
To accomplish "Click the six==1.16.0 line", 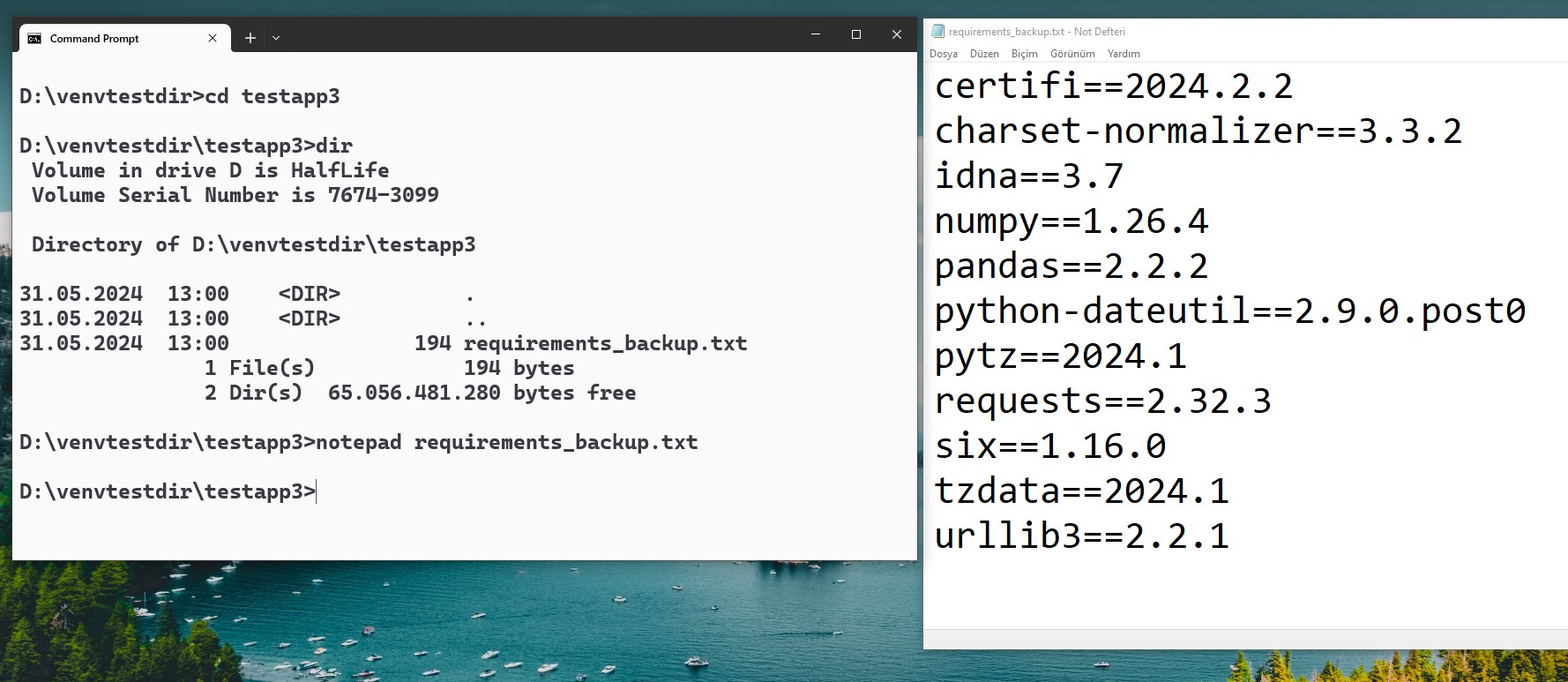I will pos(1050,446).
